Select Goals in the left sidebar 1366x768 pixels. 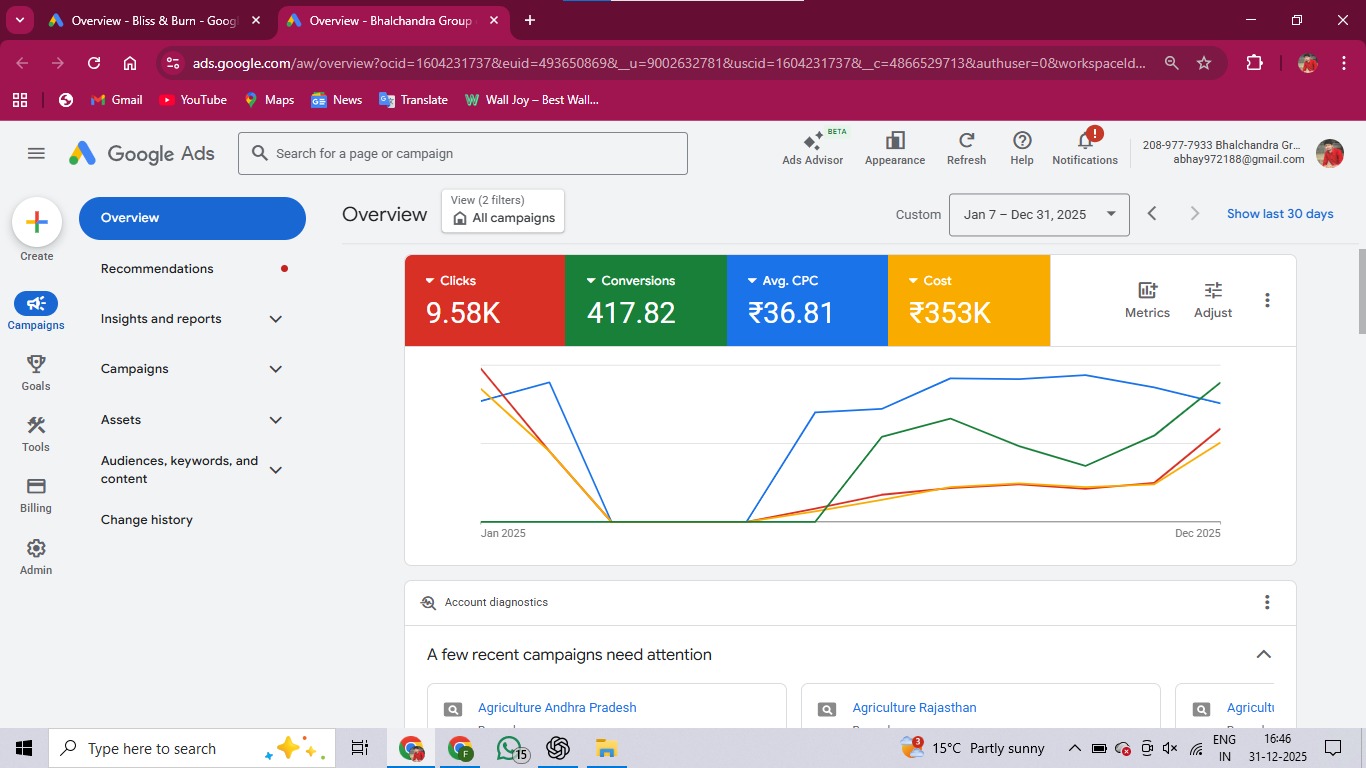point(35,371)
